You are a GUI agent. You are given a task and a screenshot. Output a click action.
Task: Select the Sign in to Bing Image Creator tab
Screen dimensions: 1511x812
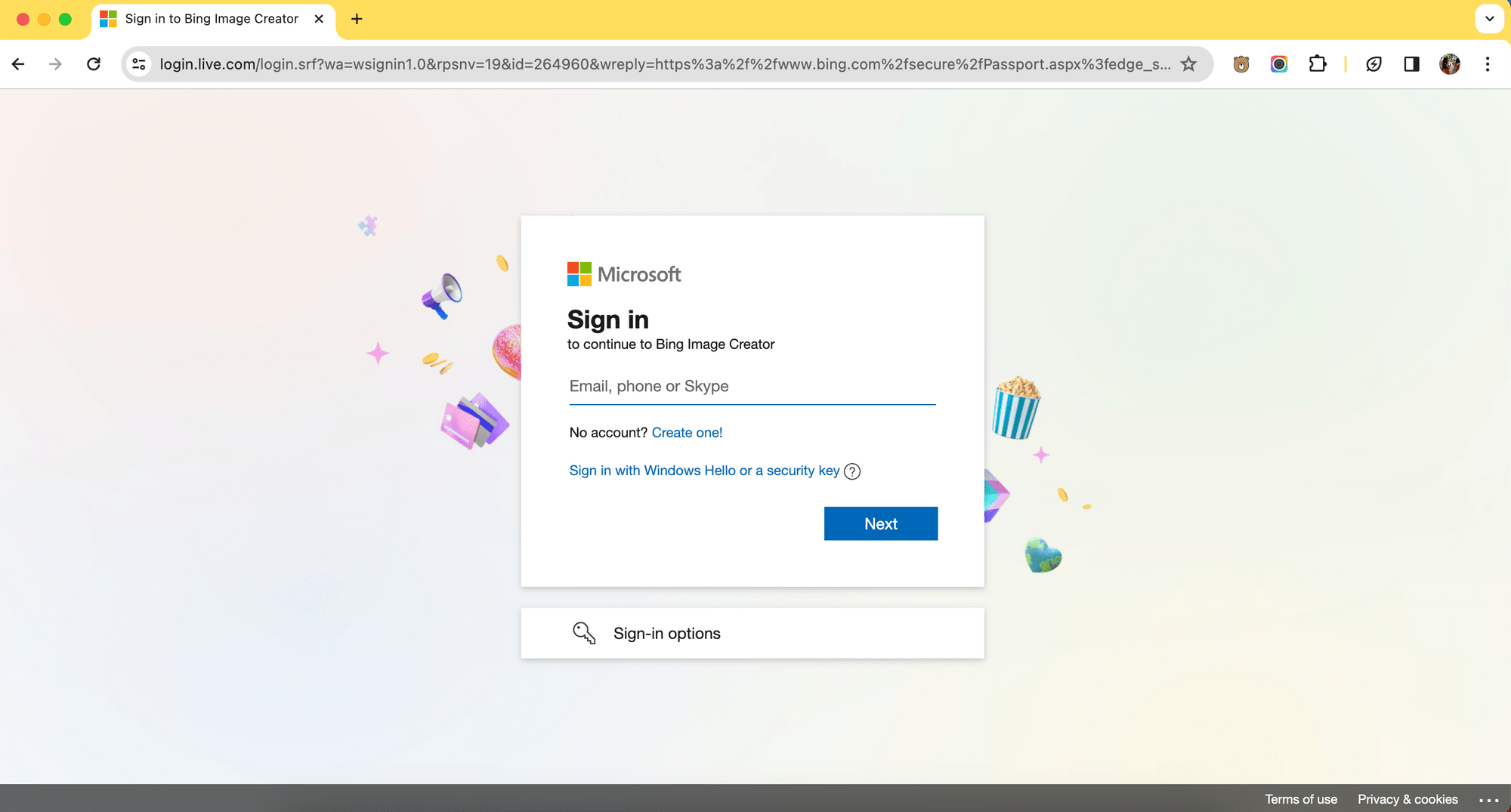click(214, 19)
